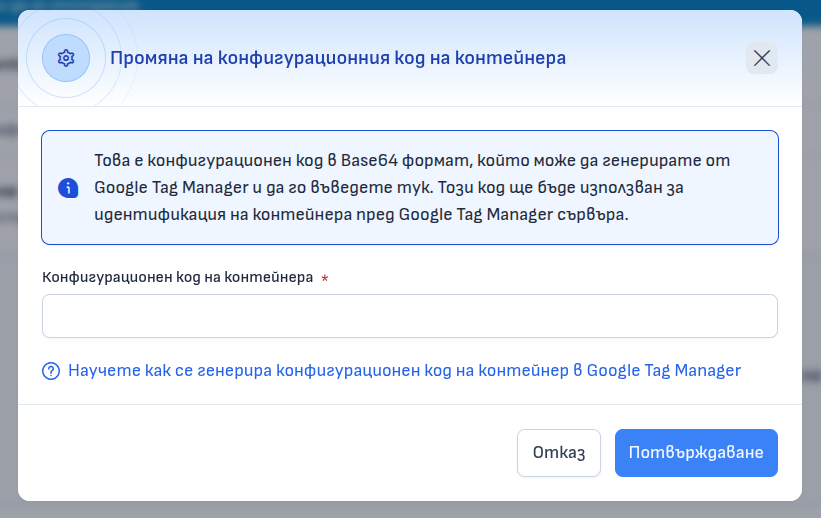Click the gear icon in the dialog header
821x518 pixels.
[66, 58]
